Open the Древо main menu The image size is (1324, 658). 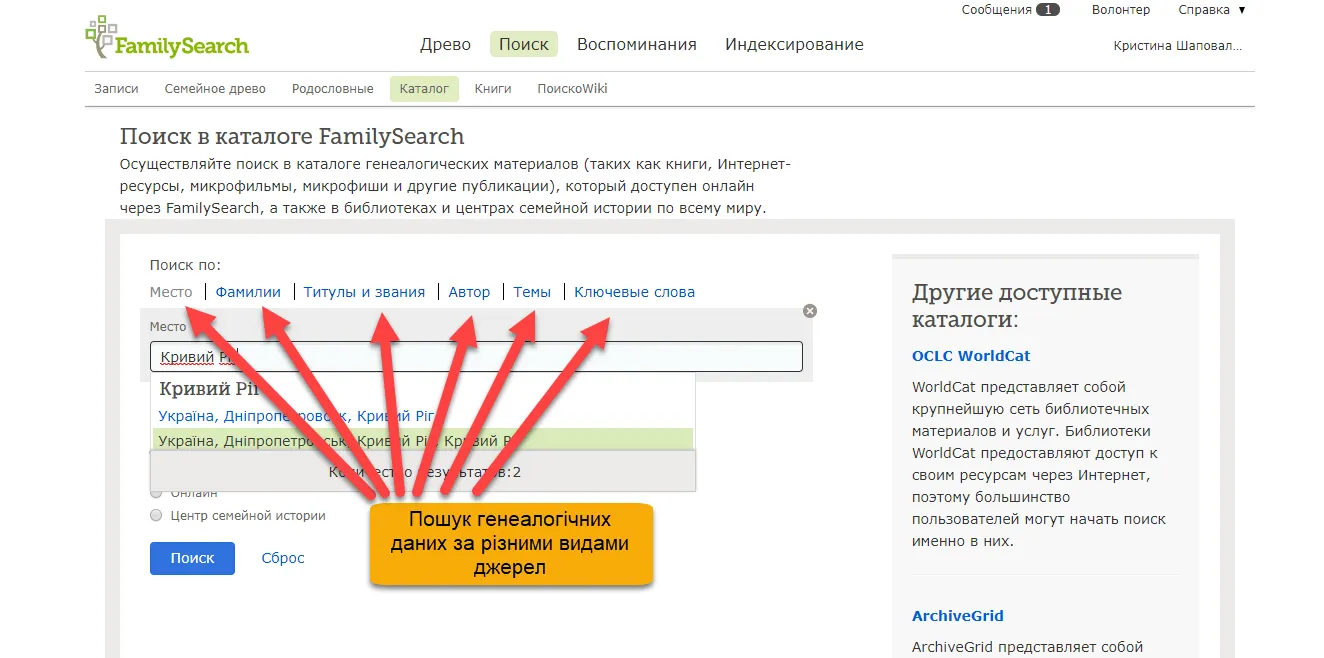445,44
